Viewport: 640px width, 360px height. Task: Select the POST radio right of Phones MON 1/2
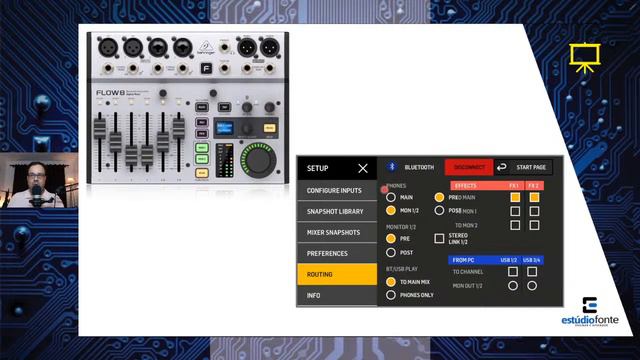pos(439,211)
